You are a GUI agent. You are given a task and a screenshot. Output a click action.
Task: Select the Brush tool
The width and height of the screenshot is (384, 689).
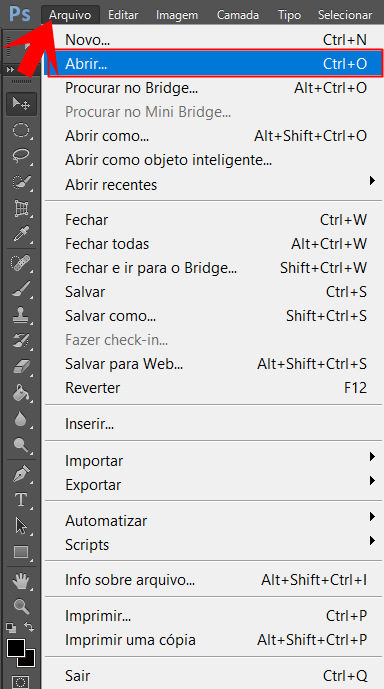[21, 288]
